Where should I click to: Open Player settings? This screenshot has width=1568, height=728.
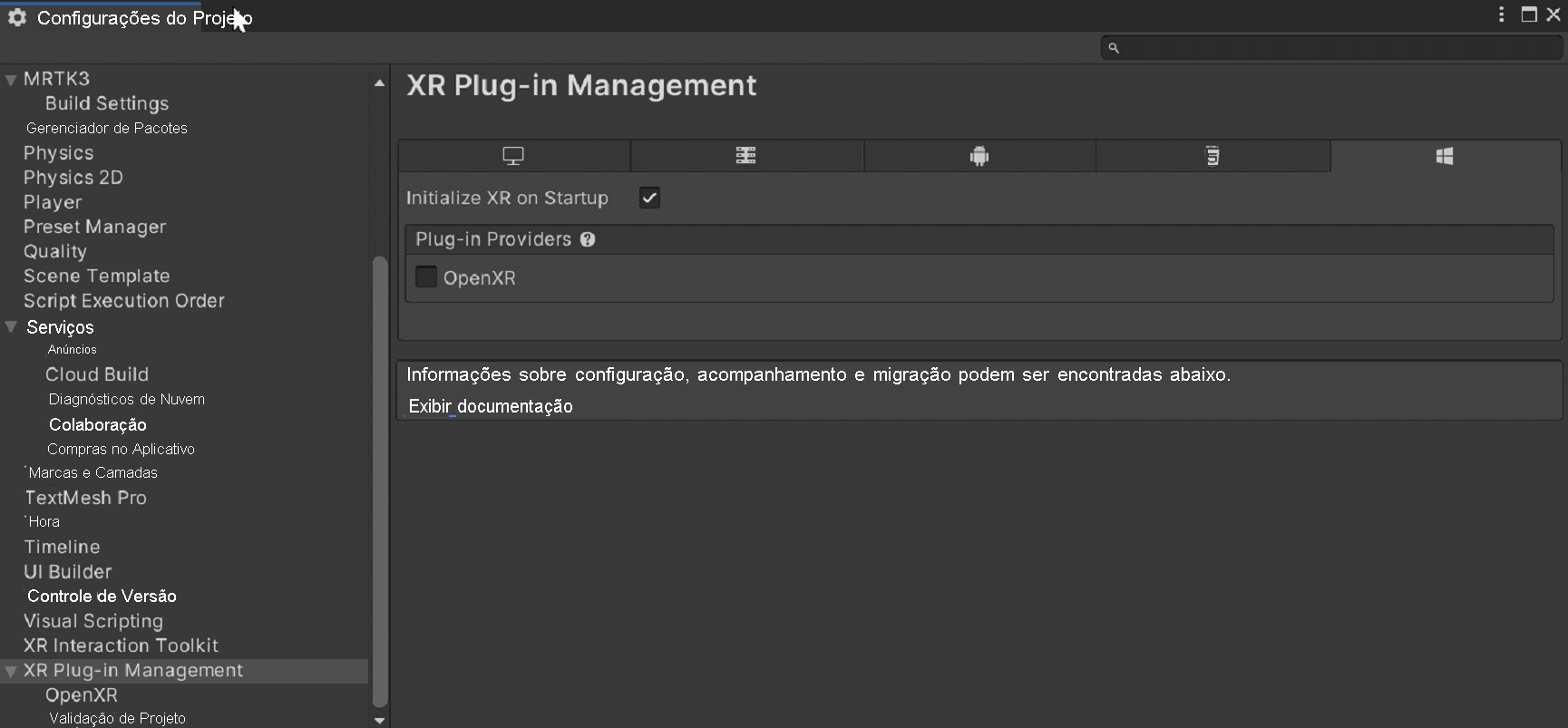[53, 202]
